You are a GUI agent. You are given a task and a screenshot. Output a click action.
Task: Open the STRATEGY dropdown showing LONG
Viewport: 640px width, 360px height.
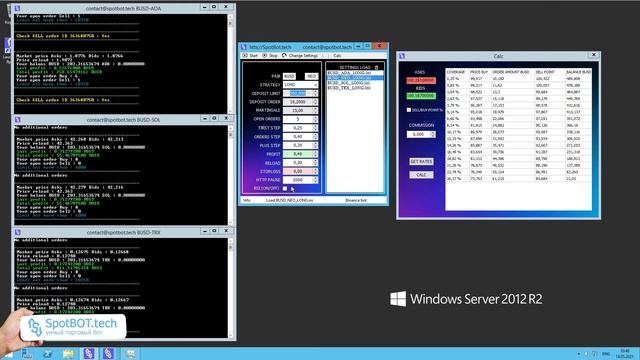300,84
